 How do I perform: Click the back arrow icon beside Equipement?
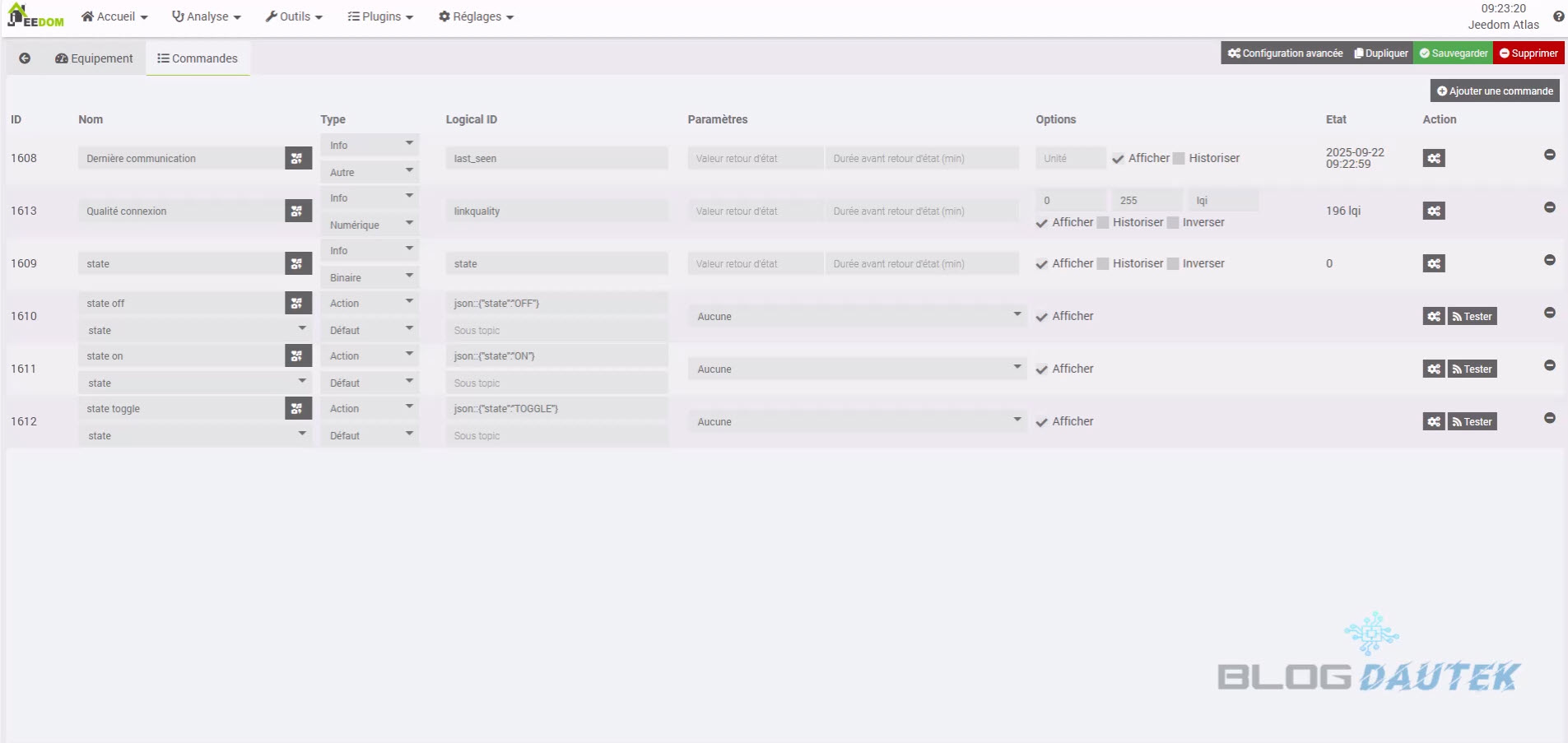click(25, 58)
